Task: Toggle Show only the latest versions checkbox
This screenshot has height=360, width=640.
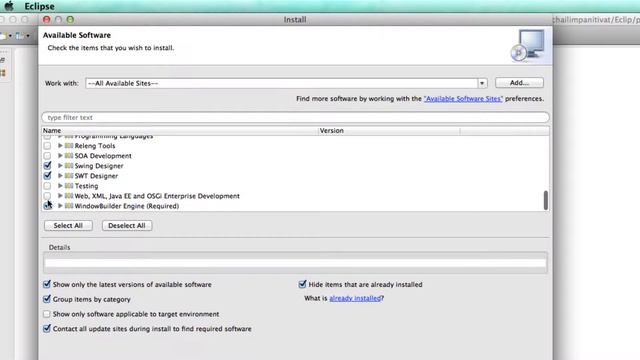Action: coord(47,284)
